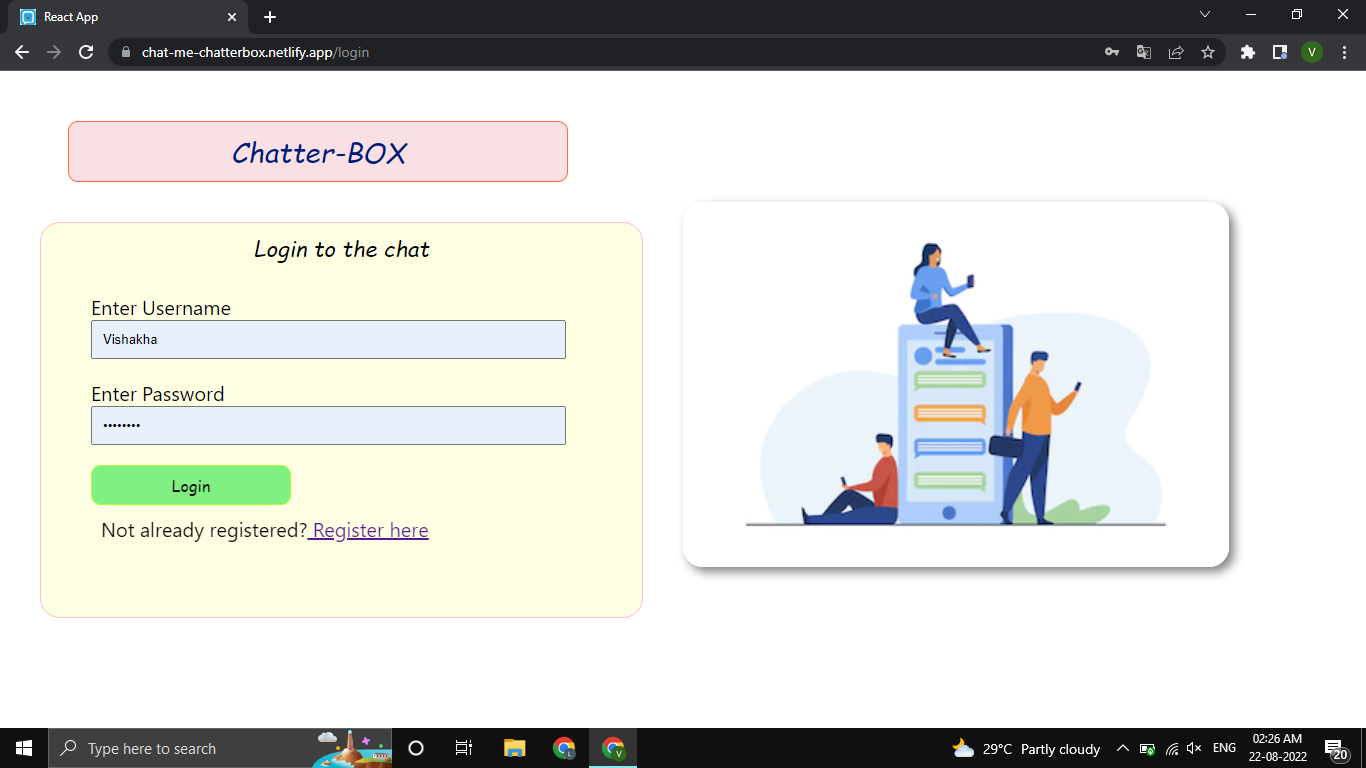Open the tab search dropdown
Viewport: 1366px width, 768px height.
[x=1205, y=14]
